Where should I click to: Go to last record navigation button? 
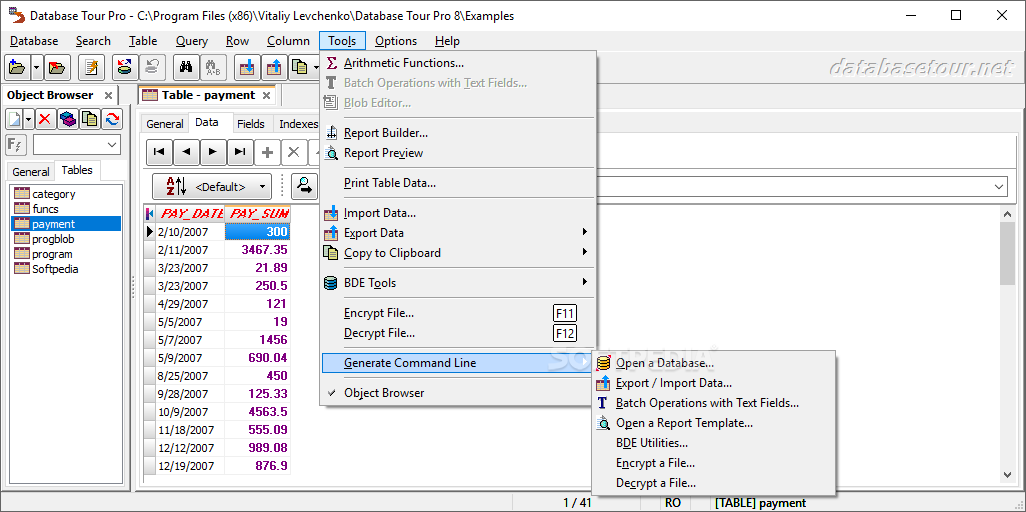(x=240, y=152)
